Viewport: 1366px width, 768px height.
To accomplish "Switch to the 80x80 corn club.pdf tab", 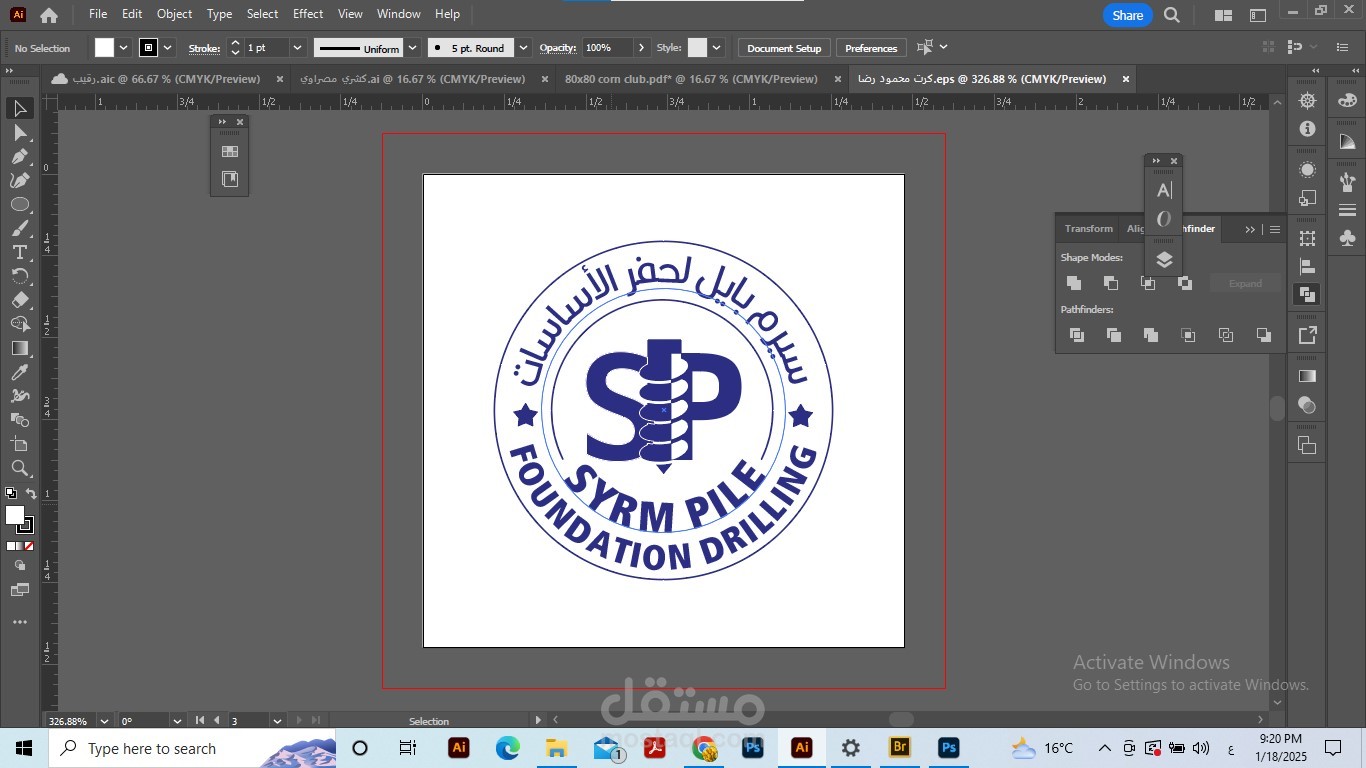I will 691,79.
